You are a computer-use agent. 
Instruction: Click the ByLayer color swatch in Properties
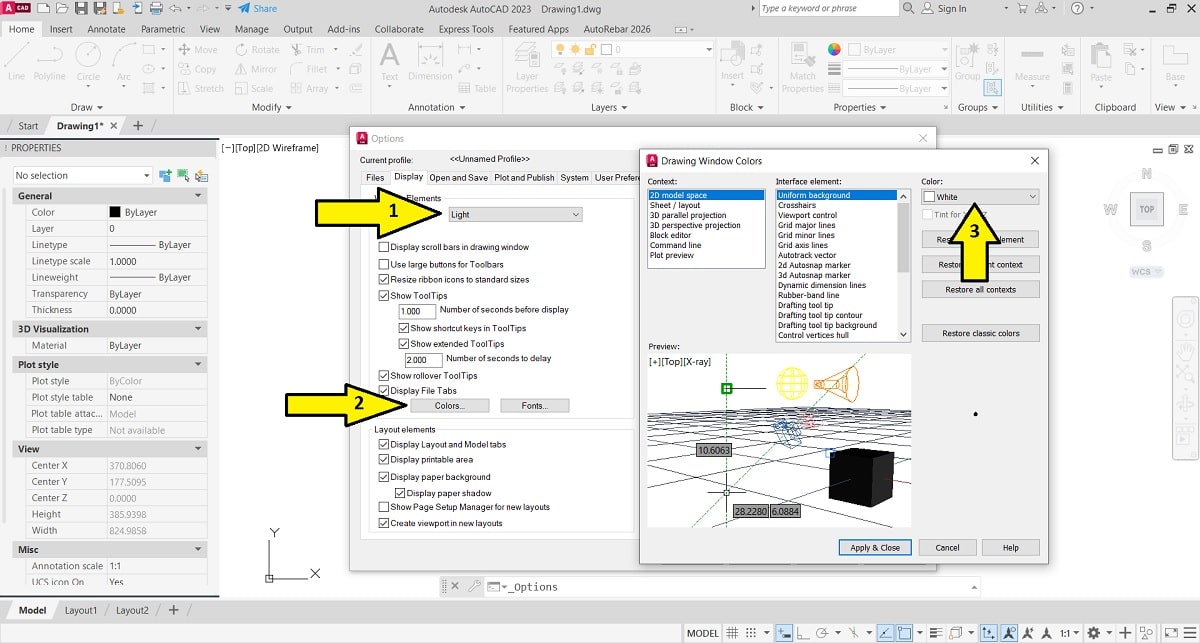point(115,212)
